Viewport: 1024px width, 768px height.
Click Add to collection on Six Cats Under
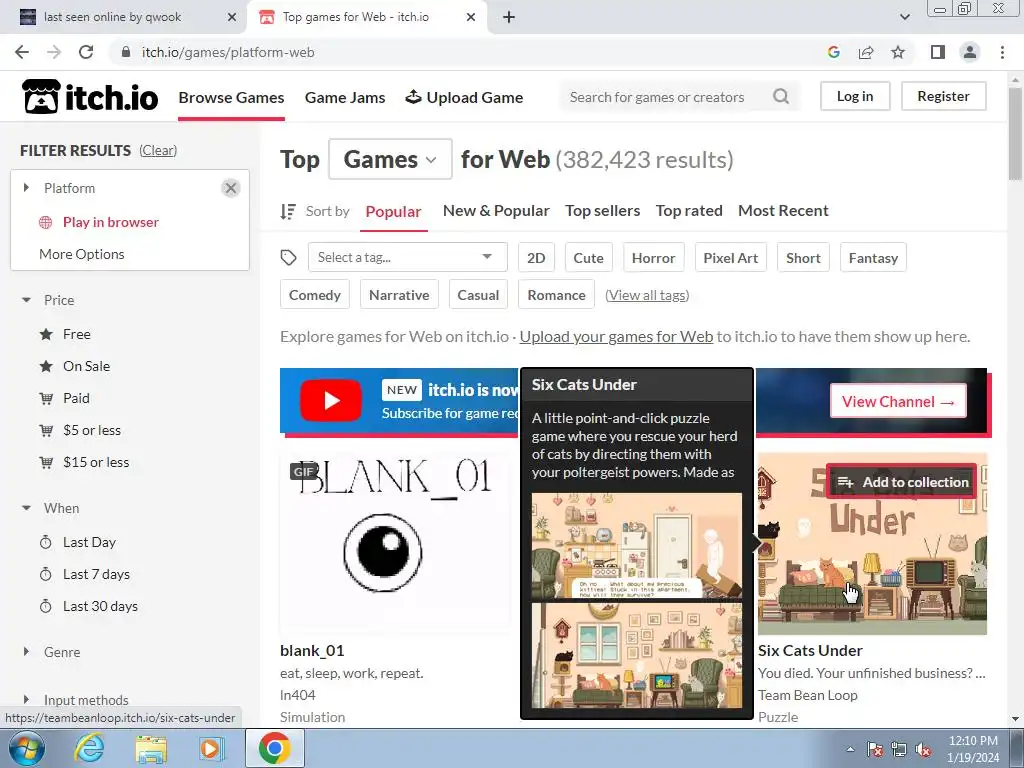pyautogui.click(x=901, y=482)
